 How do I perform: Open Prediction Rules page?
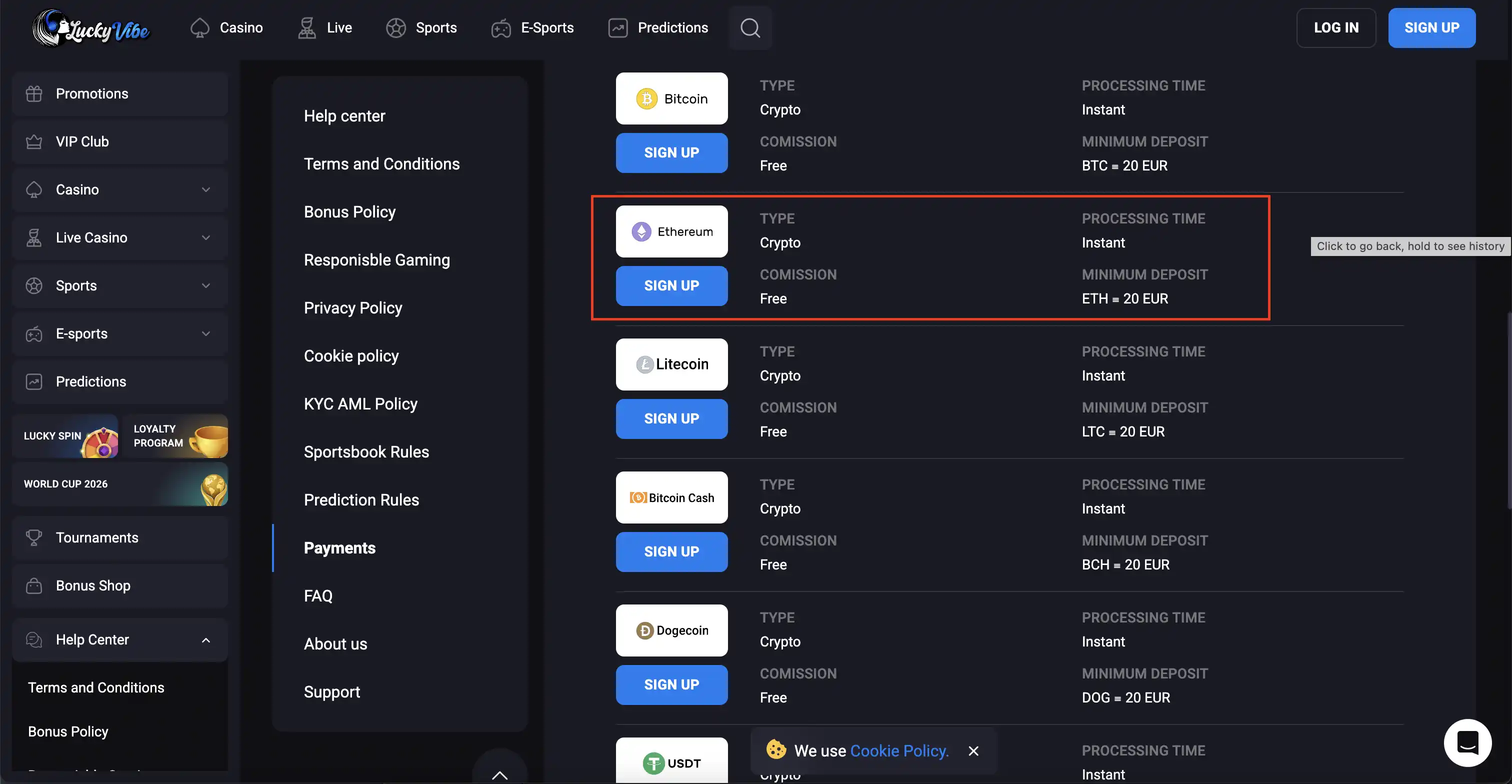pyautogui.click(x=361, y=500)
